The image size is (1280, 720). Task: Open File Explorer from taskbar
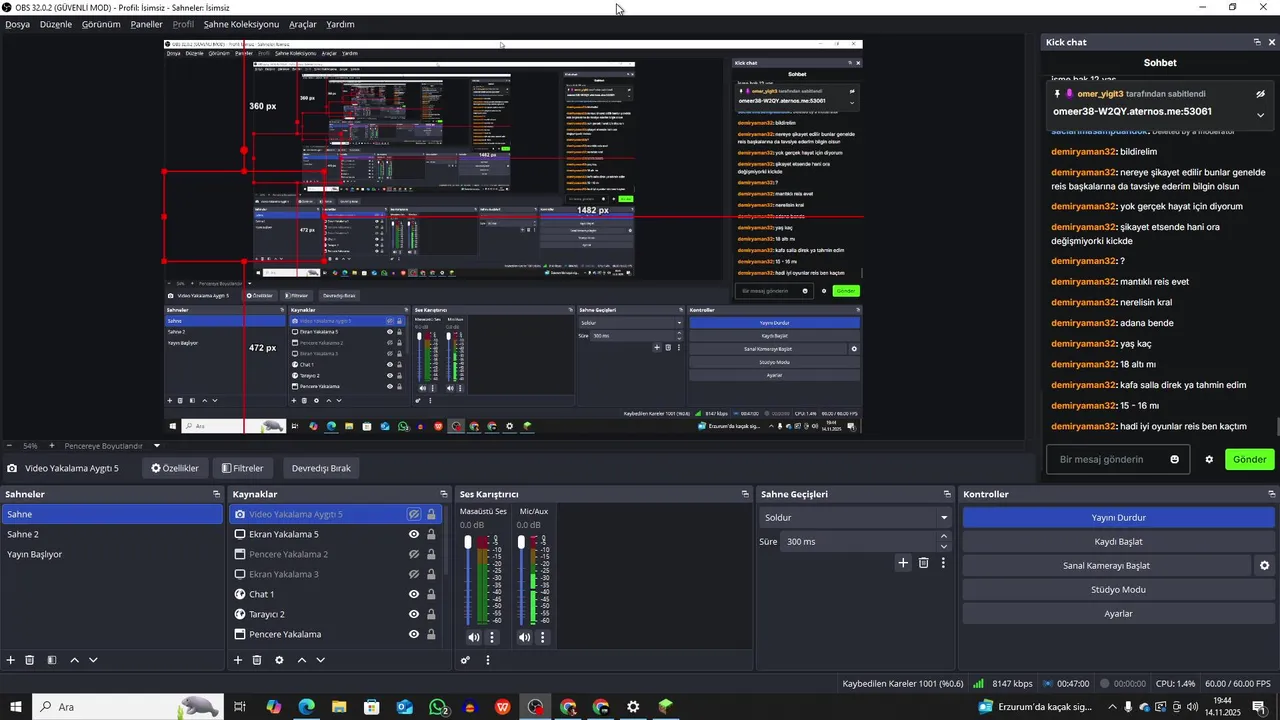click(339, 707)
